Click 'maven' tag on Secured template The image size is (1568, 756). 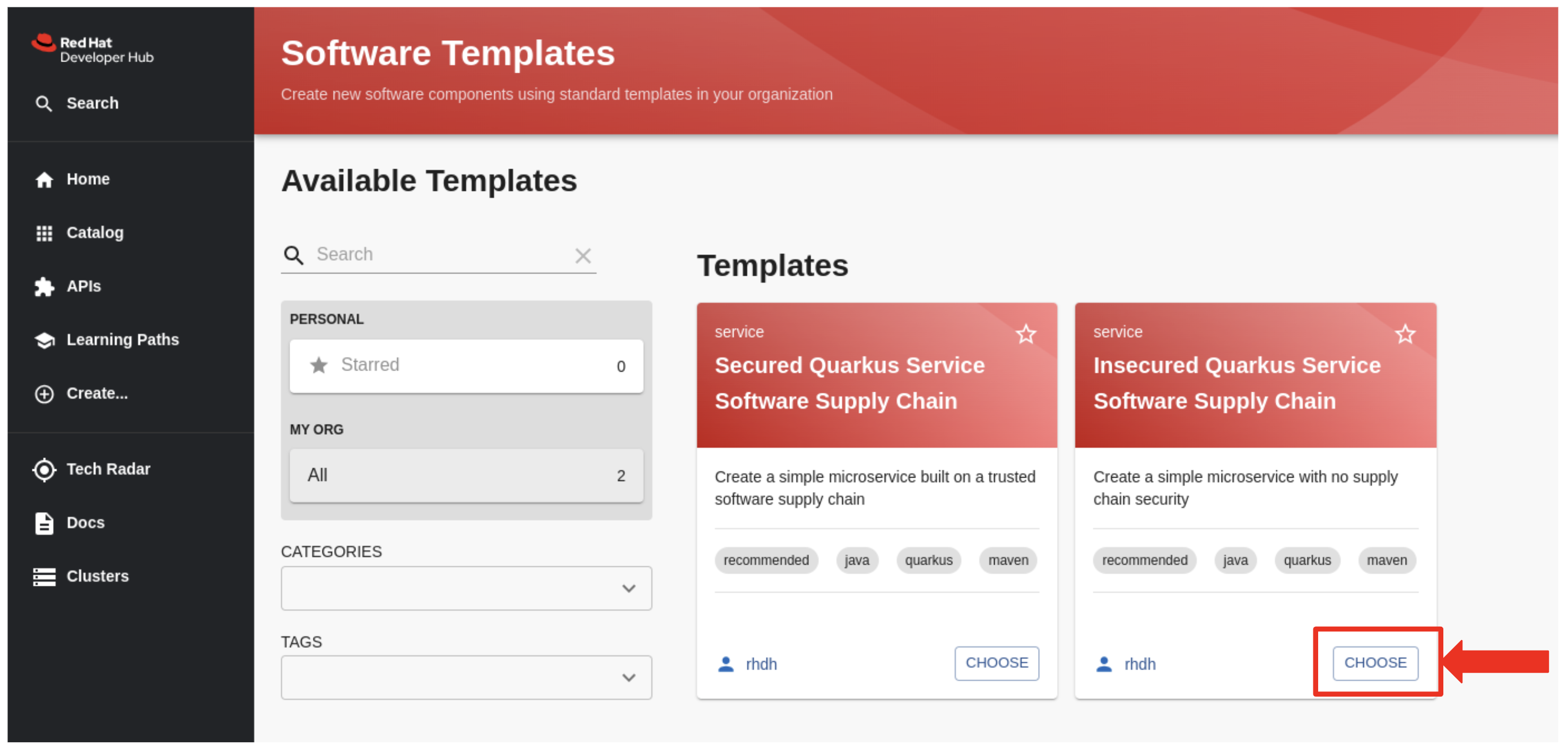1008,560
